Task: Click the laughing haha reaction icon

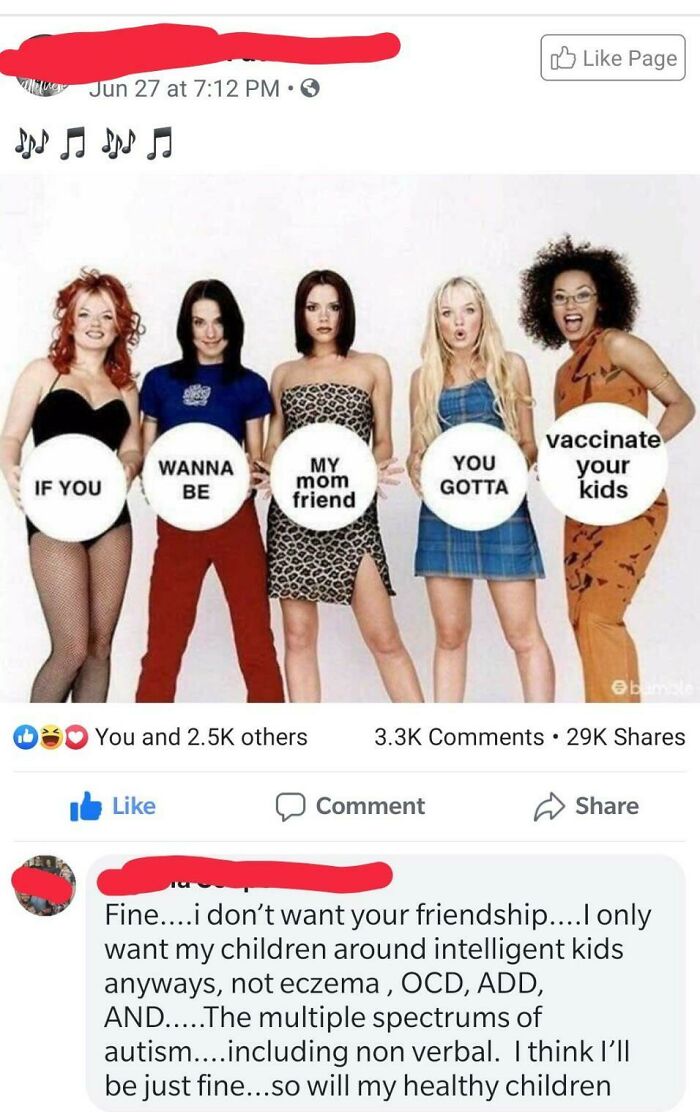Action: [x=50, y=738]
